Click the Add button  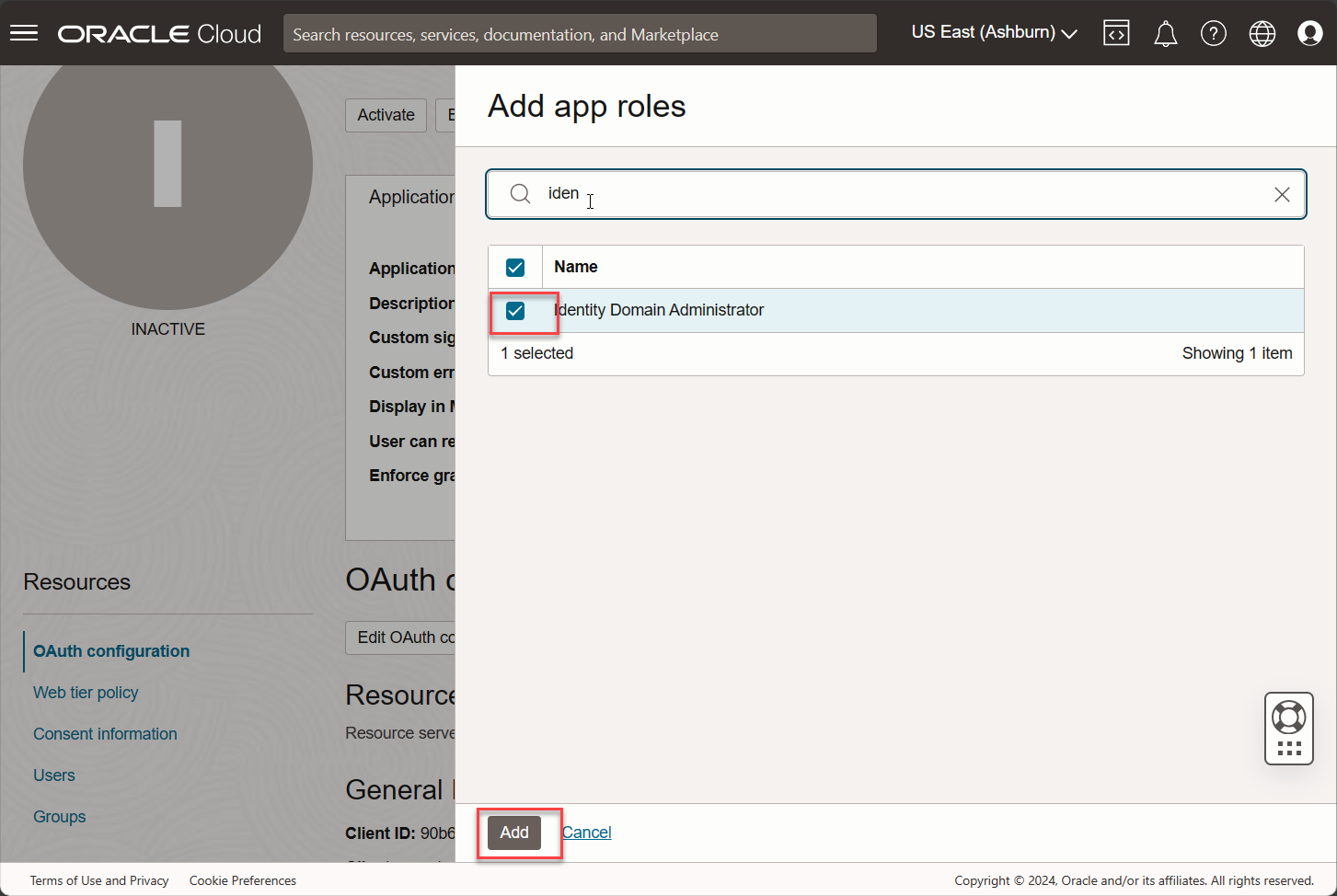coord(513,833)
